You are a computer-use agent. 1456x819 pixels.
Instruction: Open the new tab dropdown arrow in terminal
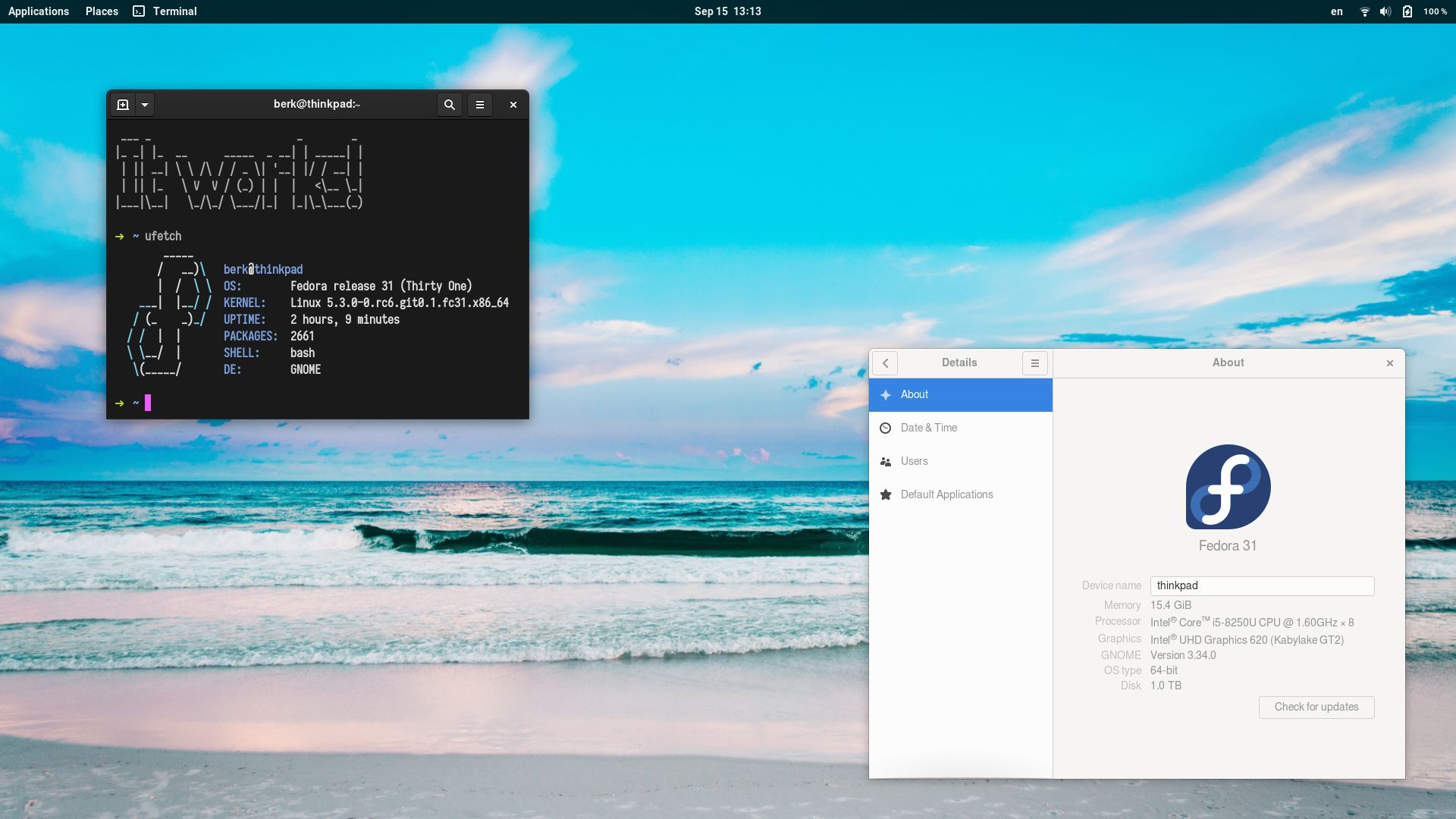[144, 105]
